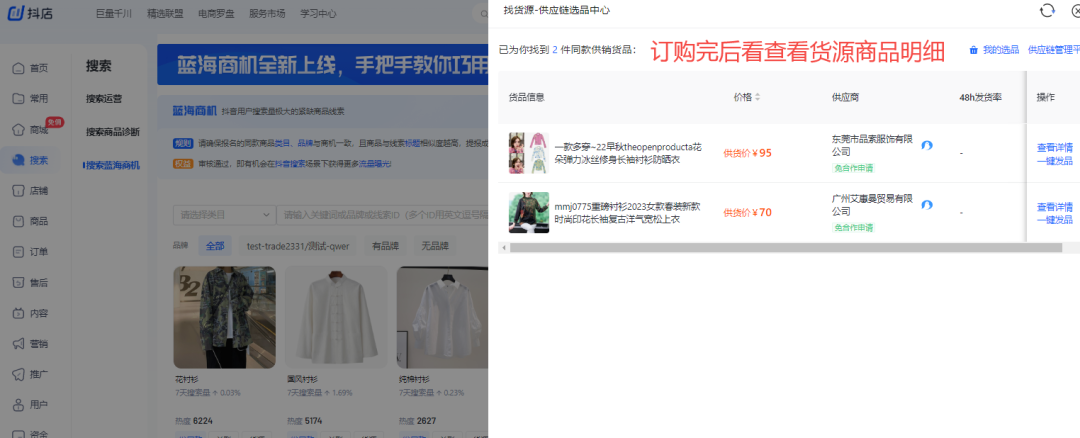Open the 订单 orders sidebar icon
This screenshot has width=1080, height=438.
coord(18,252)
